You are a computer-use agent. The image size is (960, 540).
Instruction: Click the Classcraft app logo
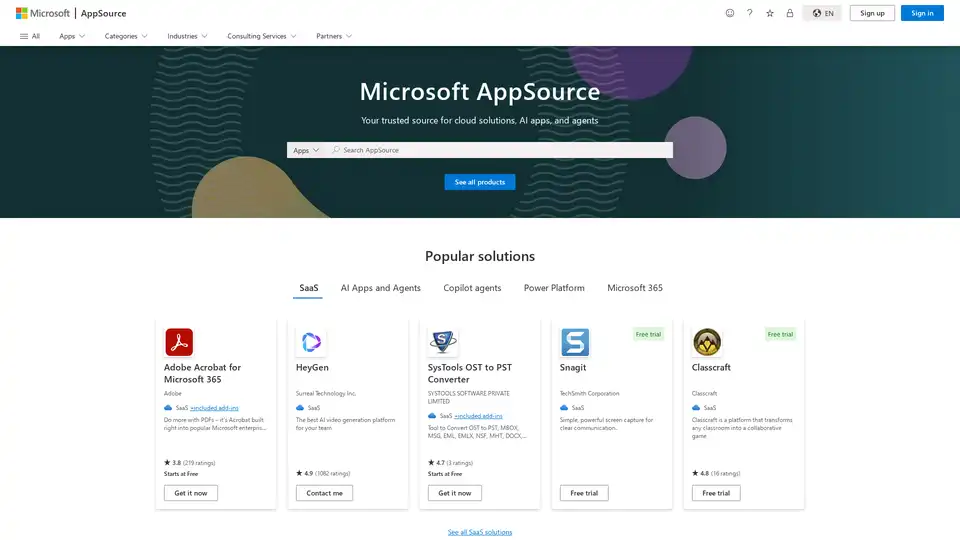click(707, 342)
